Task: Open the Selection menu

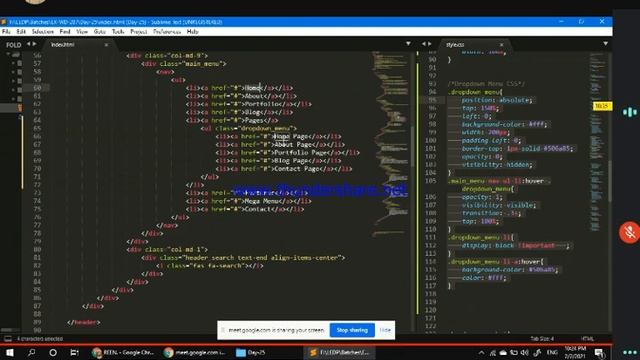Action: (x=42, y=31)
